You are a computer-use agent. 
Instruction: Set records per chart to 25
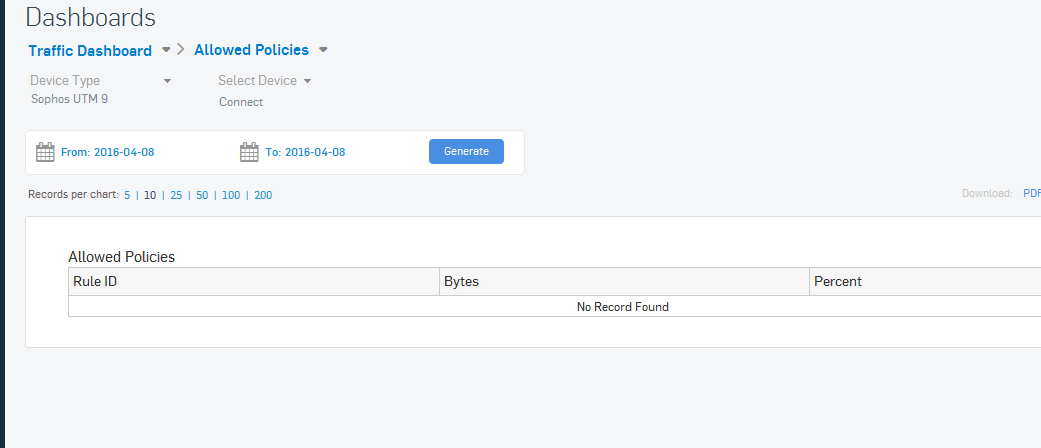point(176,196)
